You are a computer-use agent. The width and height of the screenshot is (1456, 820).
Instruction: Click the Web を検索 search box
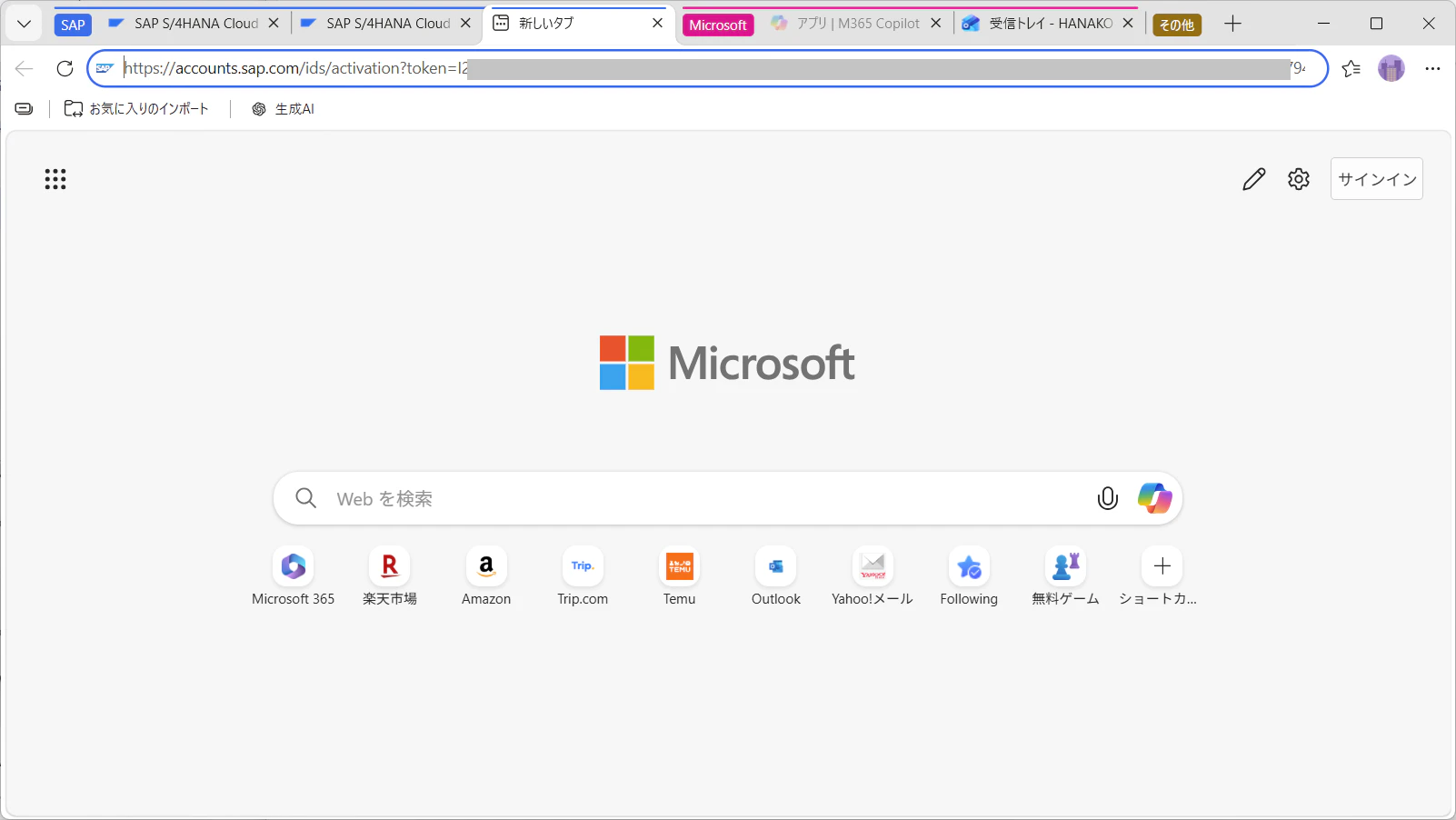click(727, 498)
